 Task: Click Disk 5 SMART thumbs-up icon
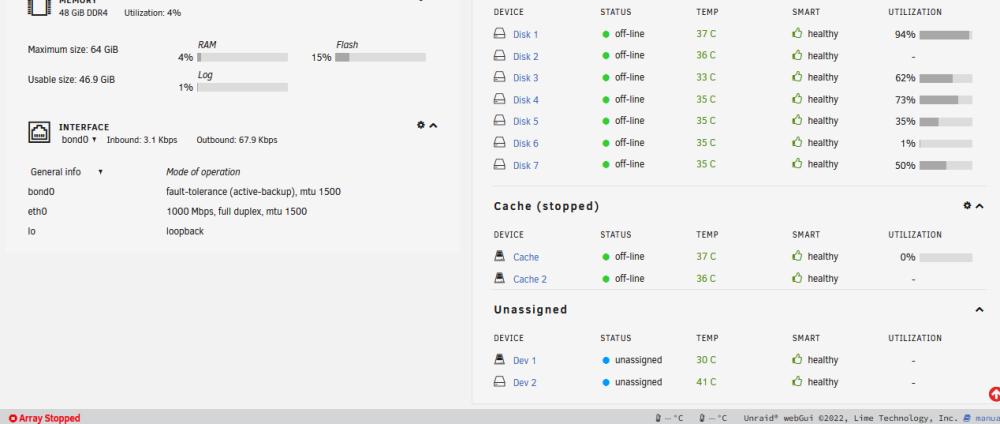797,120
